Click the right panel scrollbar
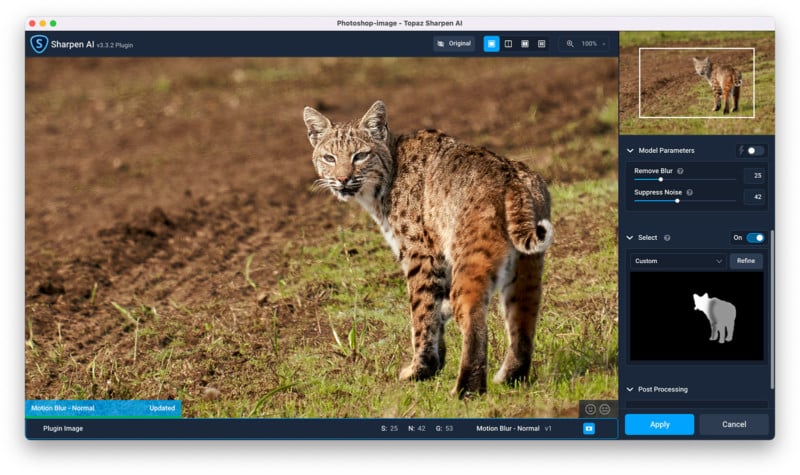The image size is (800, 475). click(772, 309)
